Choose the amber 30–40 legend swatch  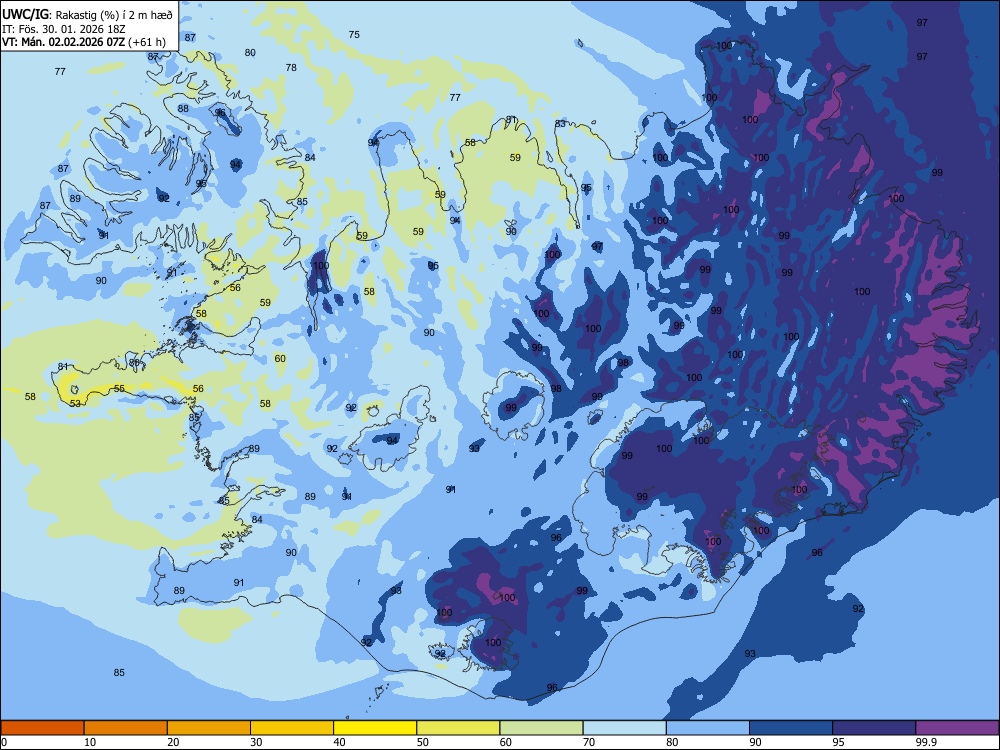(292, 728)
